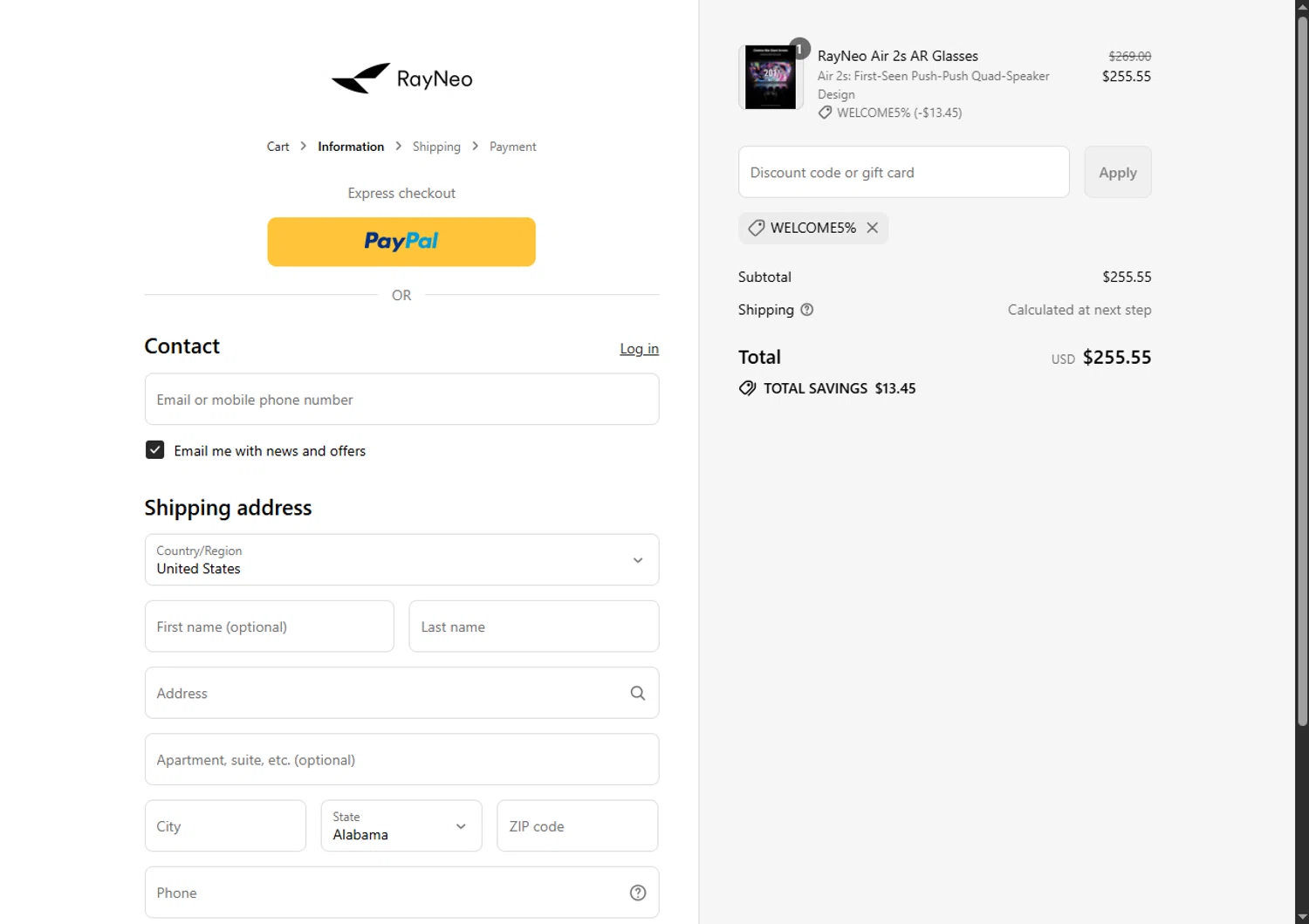Focus the Email or mobile phone number field
The height and width of the screenshot is (924, 1309).
click(401, 400)
